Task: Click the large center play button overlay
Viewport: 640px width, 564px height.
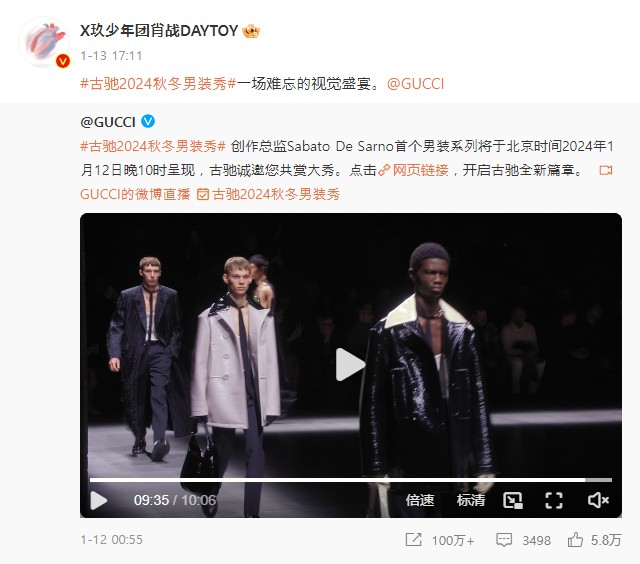Action: click(350, 365)
